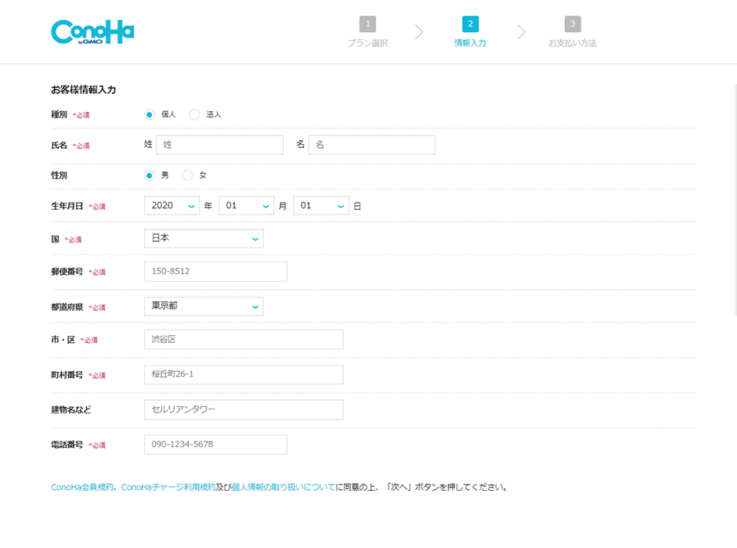Click step 2 information input icon

pyautogui.click(x=470, y=24)
